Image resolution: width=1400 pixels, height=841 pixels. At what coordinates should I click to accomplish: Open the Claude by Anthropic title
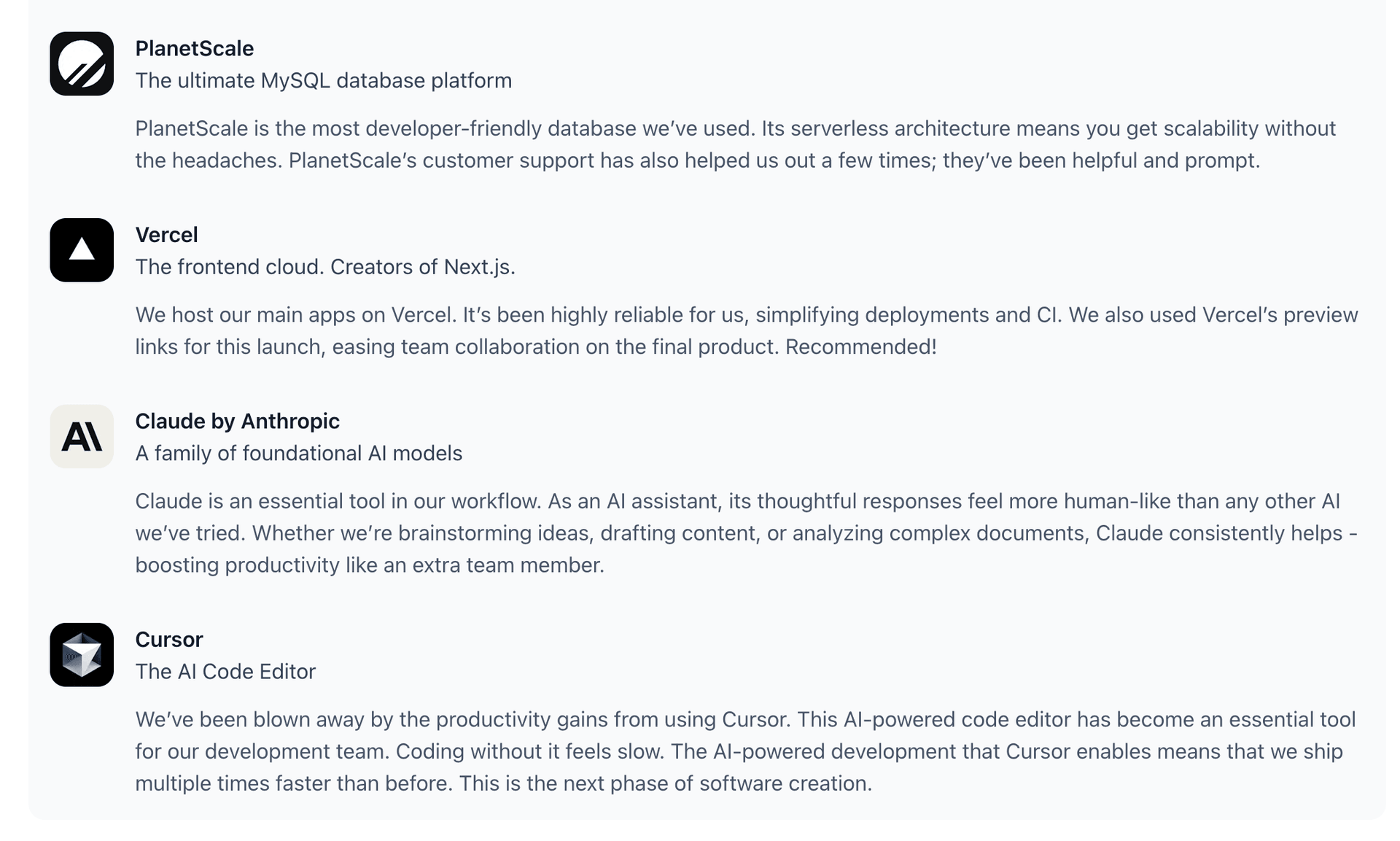237,421
